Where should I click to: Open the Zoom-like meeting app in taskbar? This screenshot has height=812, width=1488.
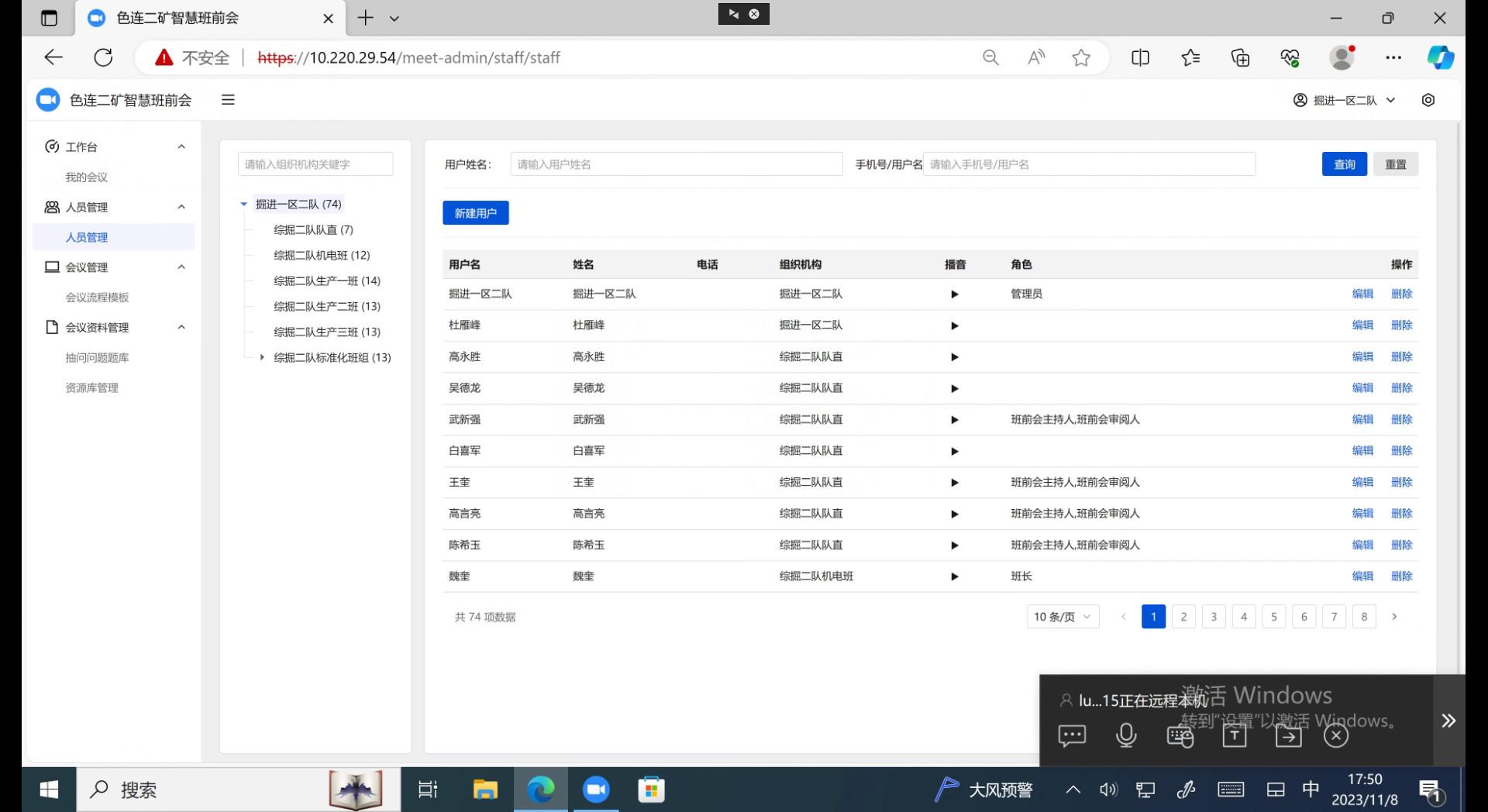(596, 790)
